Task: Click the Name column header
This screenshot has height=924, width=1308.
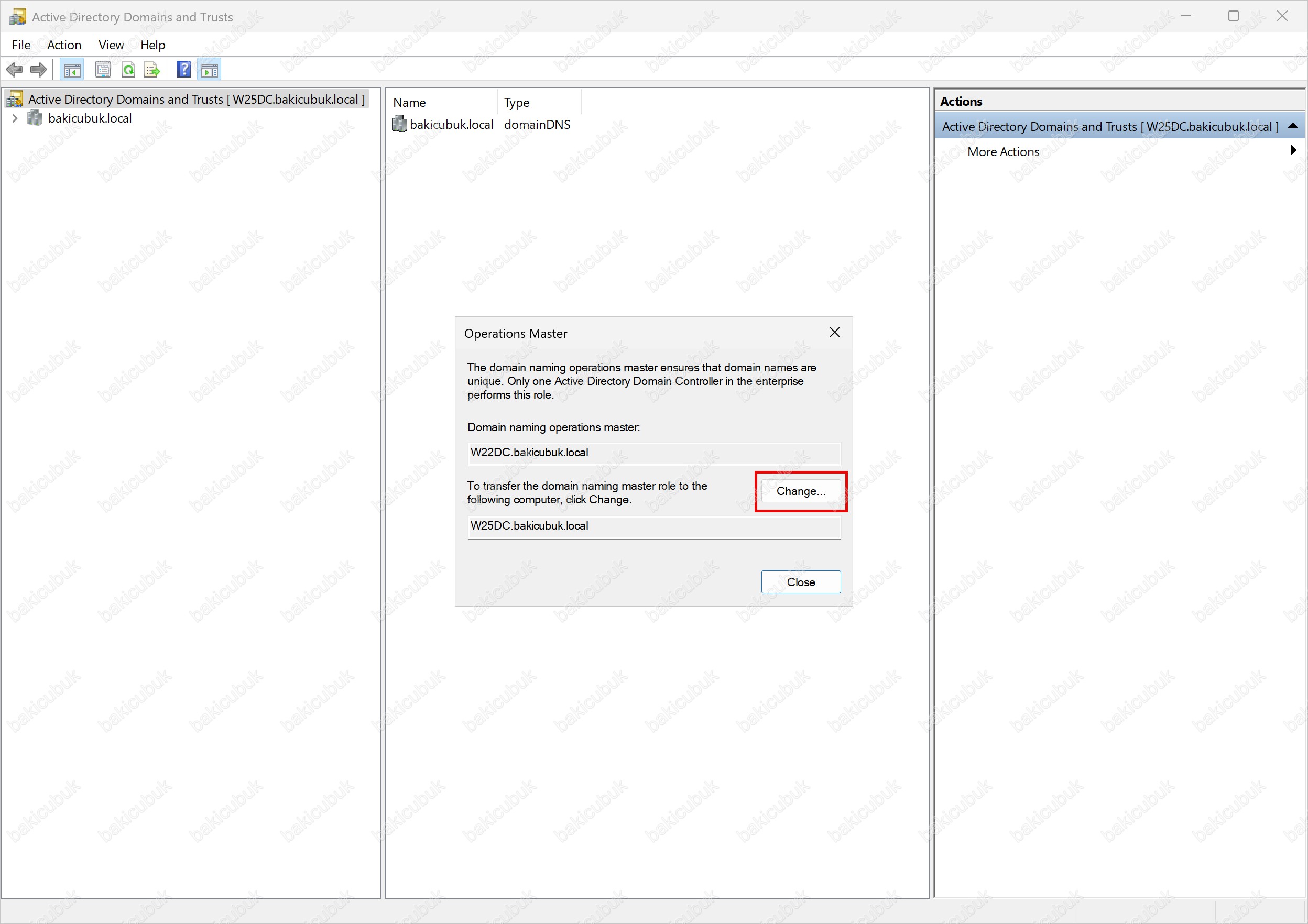Action: click(442, 103)
